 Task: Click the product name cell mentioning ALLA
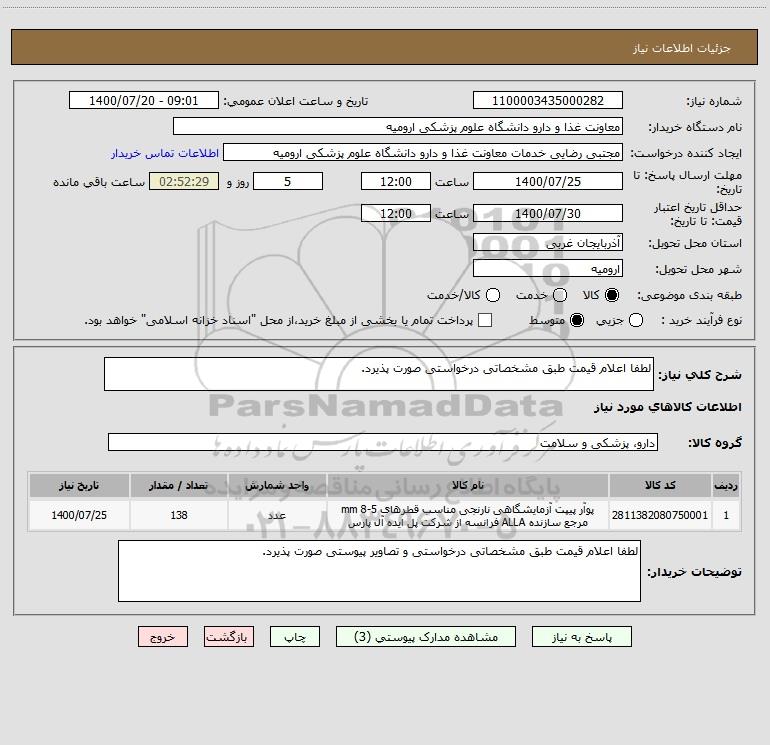tap(468, 515)
